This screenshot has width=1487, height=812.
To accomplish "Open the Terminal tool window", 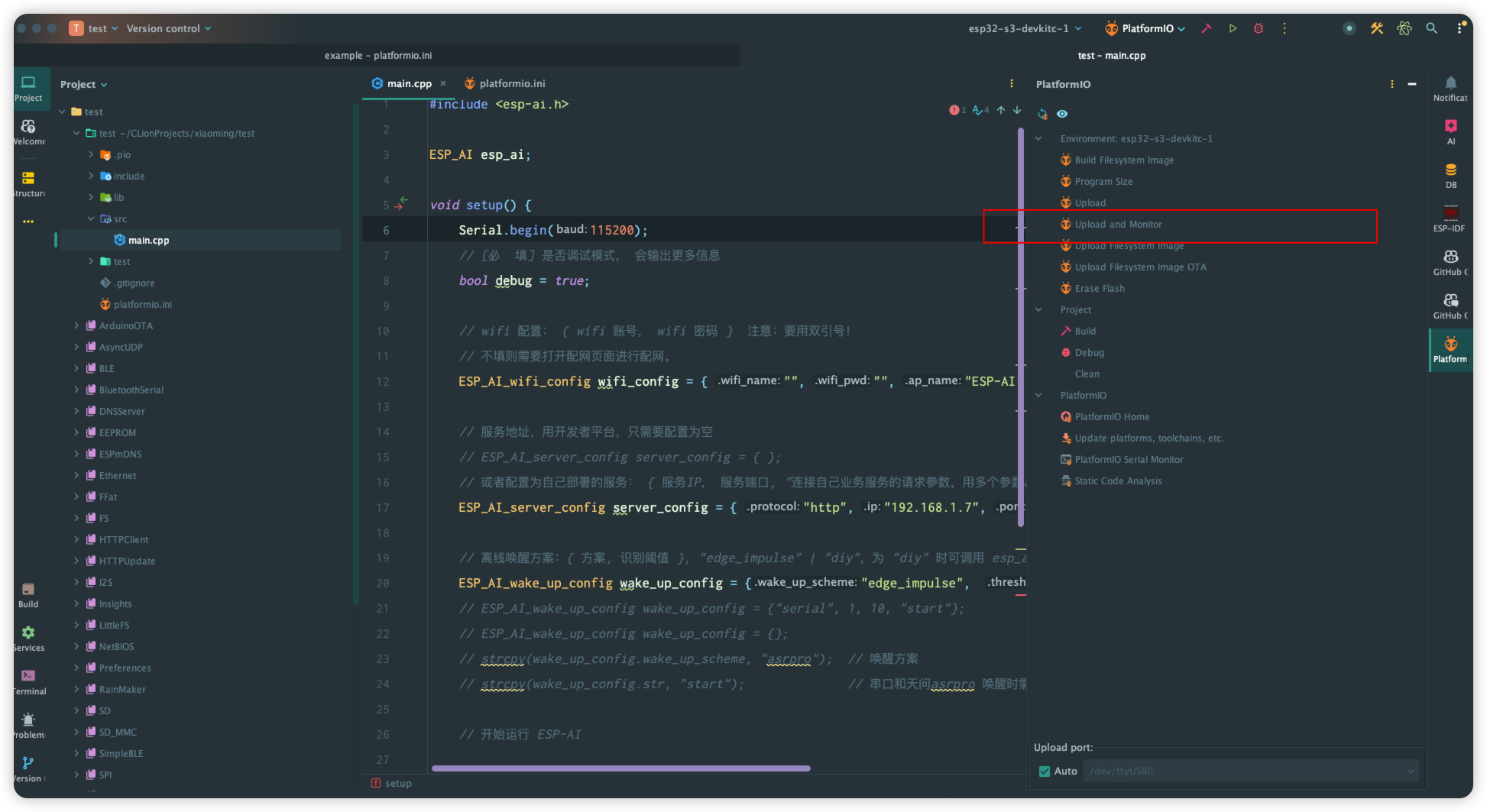I will [x=28, y=681].
